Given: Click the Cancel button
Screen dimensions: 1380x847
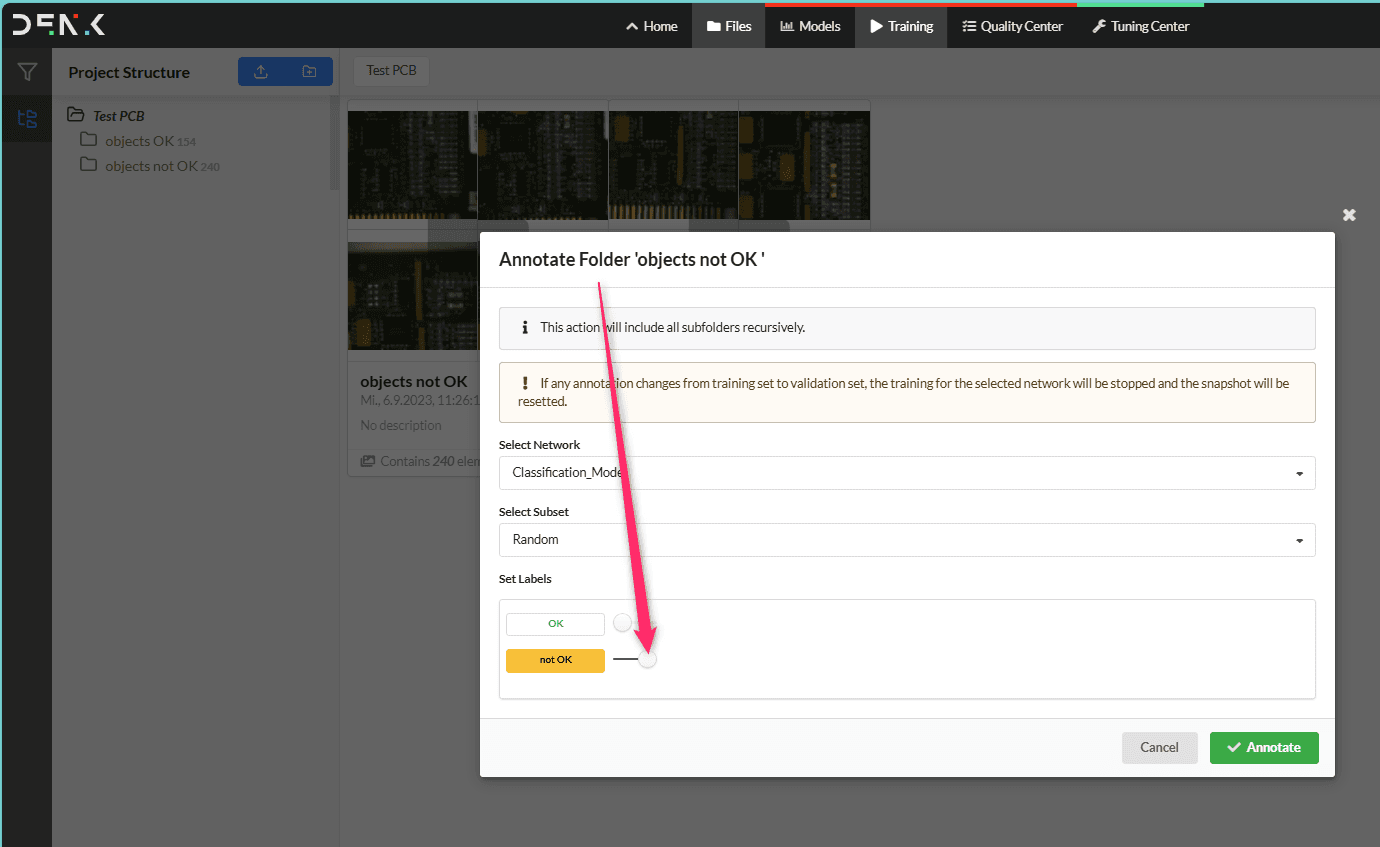Looking at the screenshot, I should (x=1159, y=748).
